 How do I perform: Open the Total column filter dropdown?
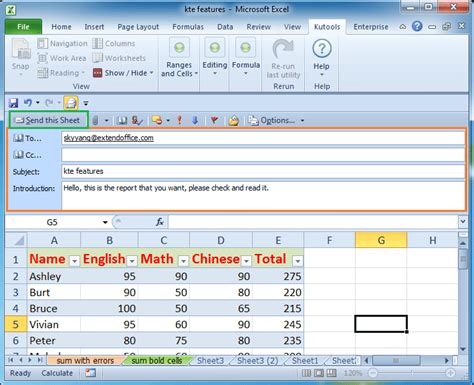(x=297, y=261)
